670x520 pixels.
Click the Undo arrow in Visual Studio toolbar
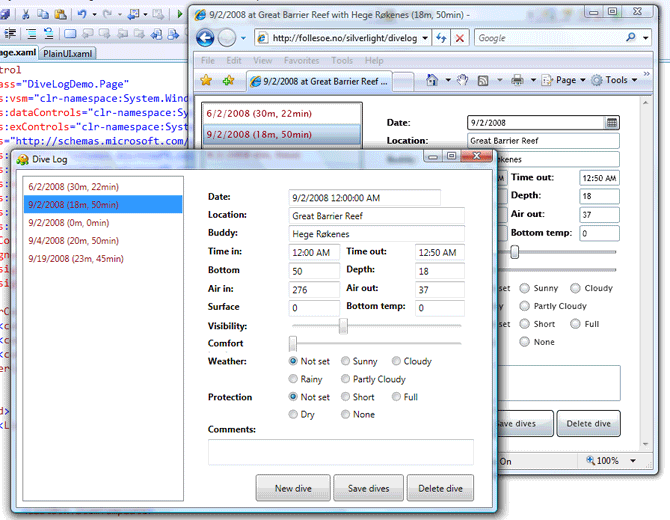(x=82, y=14)
